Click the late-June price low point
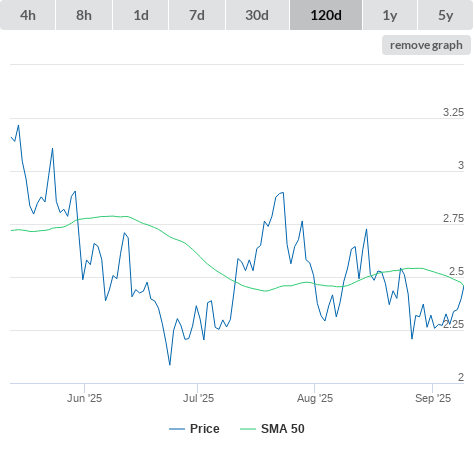474x455 pixels. click(x=170, y=365)
